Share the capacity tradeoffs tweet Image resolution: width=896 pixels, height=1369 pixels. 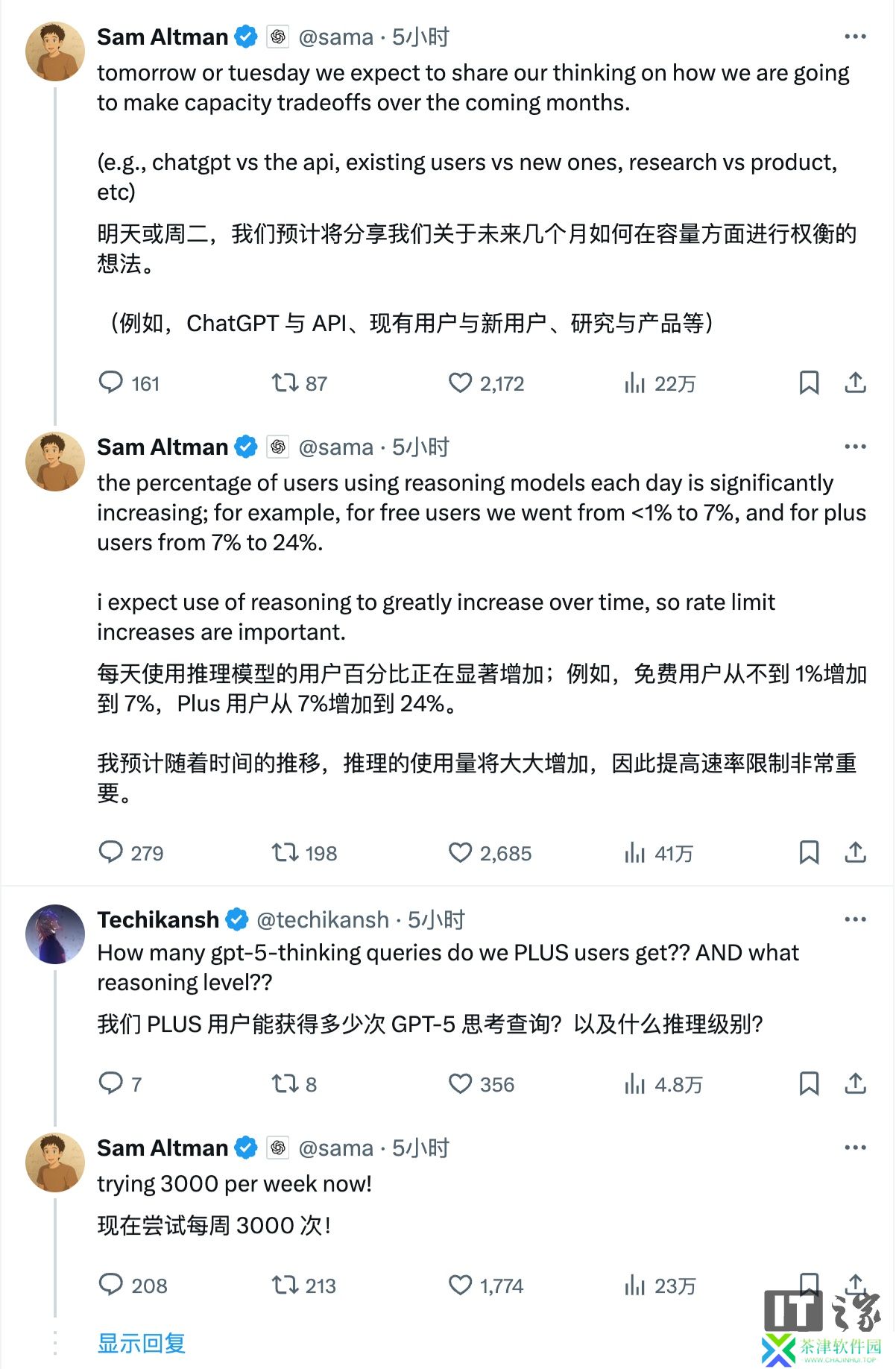[855, 383]
